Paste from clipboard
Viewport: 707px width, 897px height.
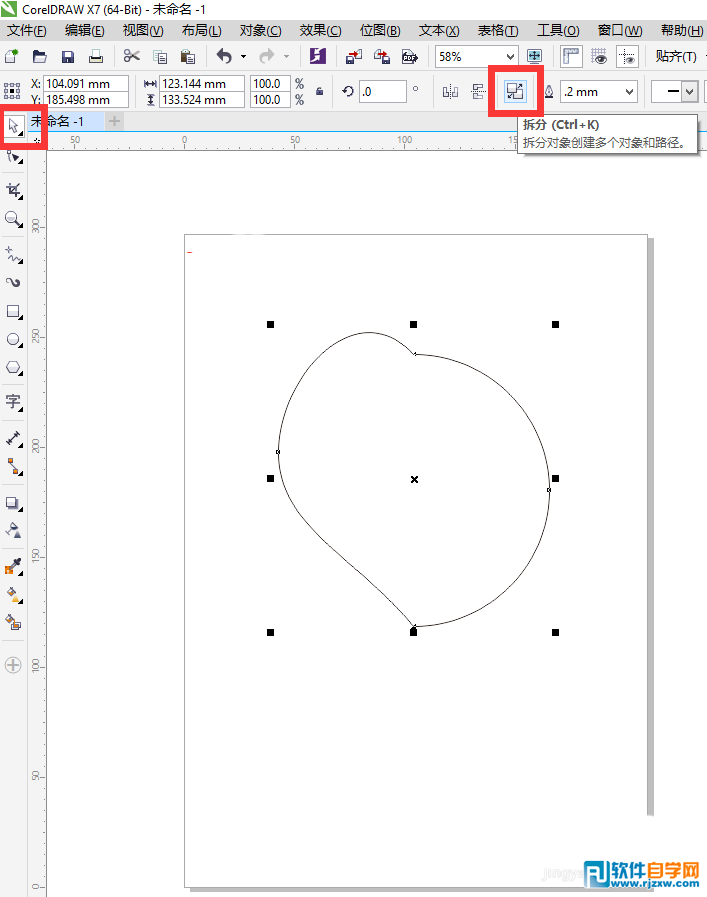pos(188,56)
